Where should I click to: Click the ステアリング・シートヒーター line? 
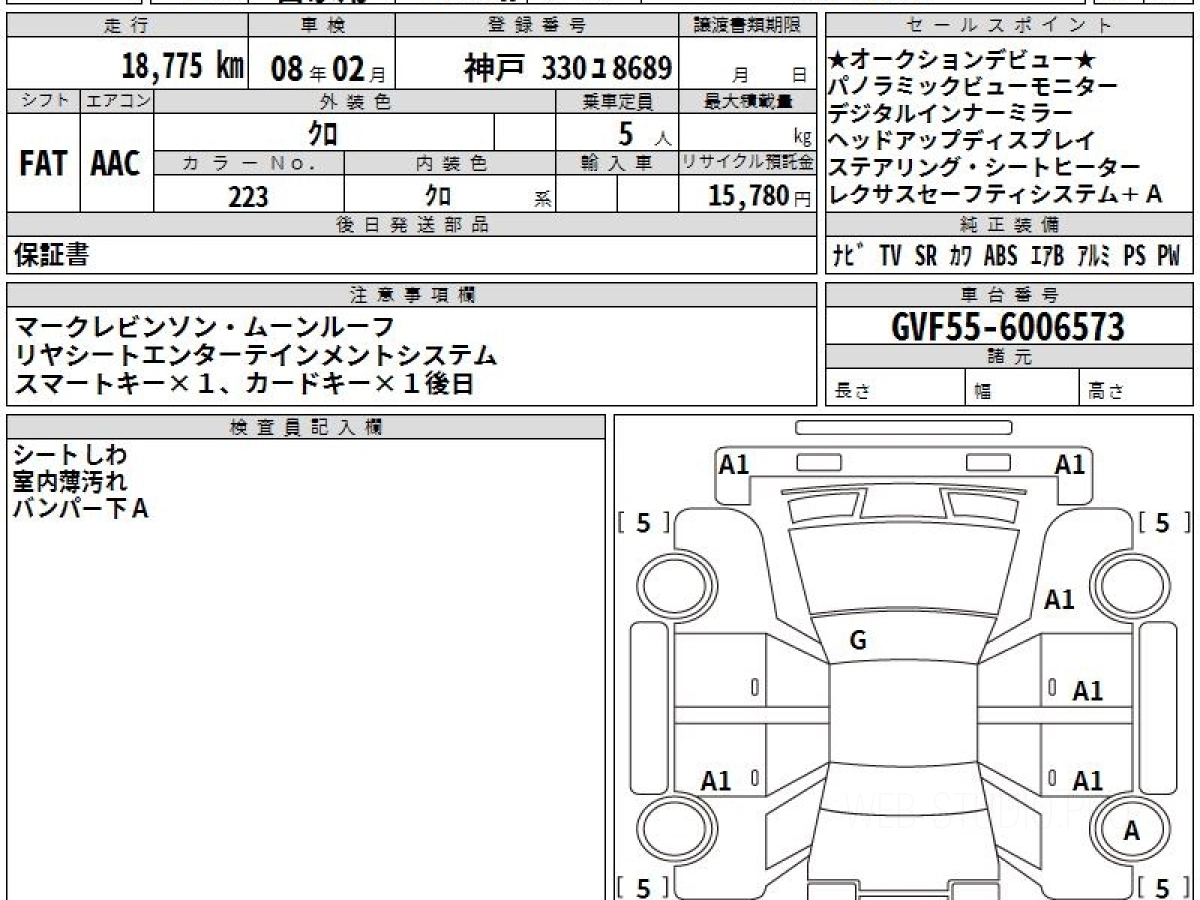(985, 168)
